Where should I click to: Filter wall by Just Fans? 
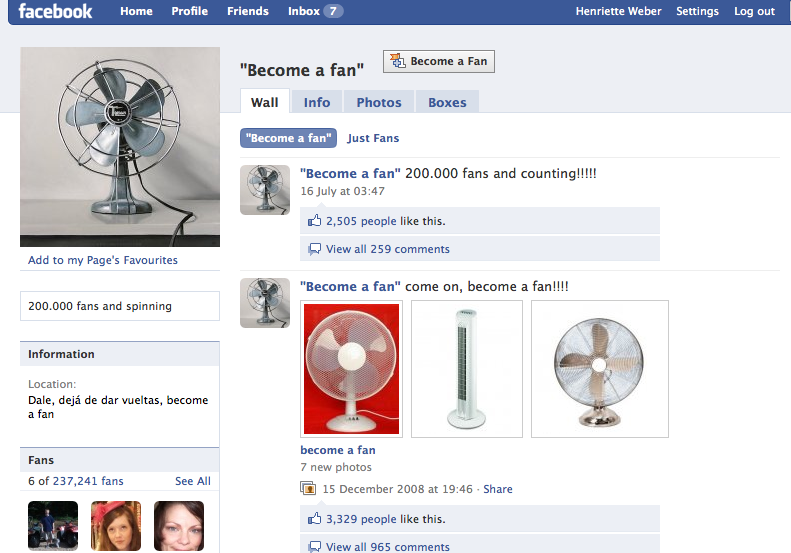click(x=373, y=138)
